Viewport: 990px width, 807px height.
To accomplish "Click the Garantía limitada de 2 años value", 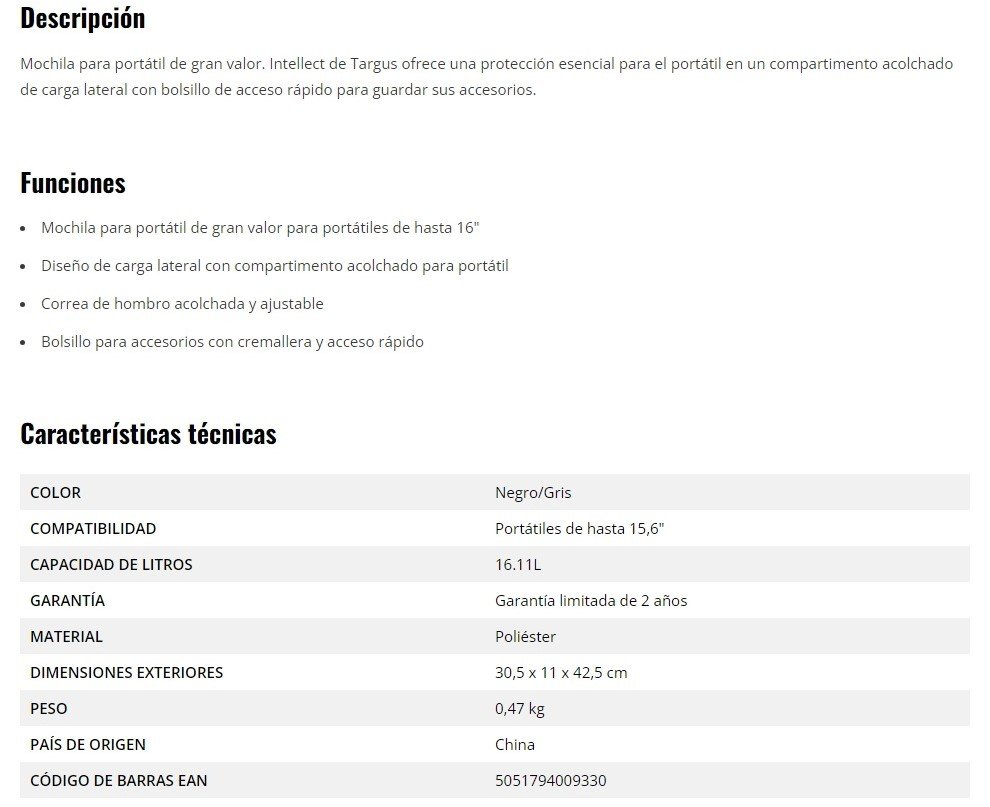I will 591,601.
